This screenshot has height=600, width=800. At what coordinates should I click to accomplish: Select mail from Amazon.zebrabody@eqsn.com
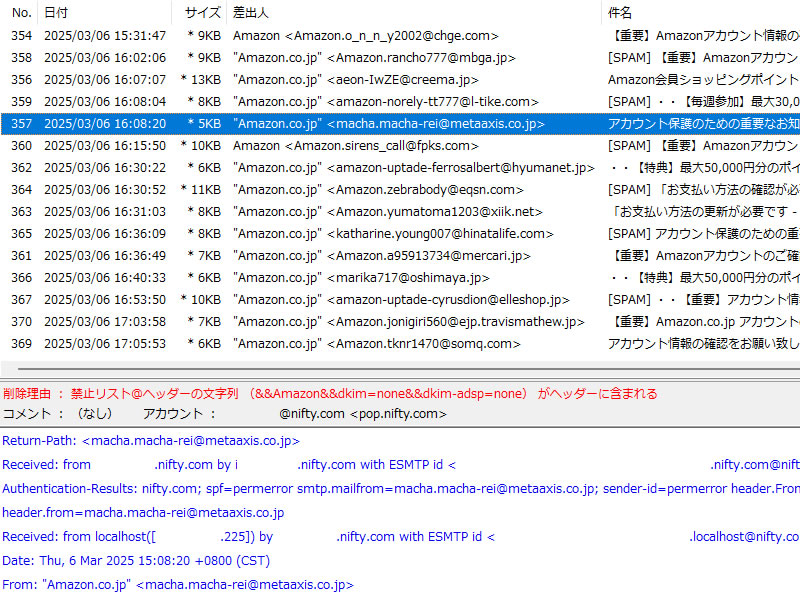(400, 189)
